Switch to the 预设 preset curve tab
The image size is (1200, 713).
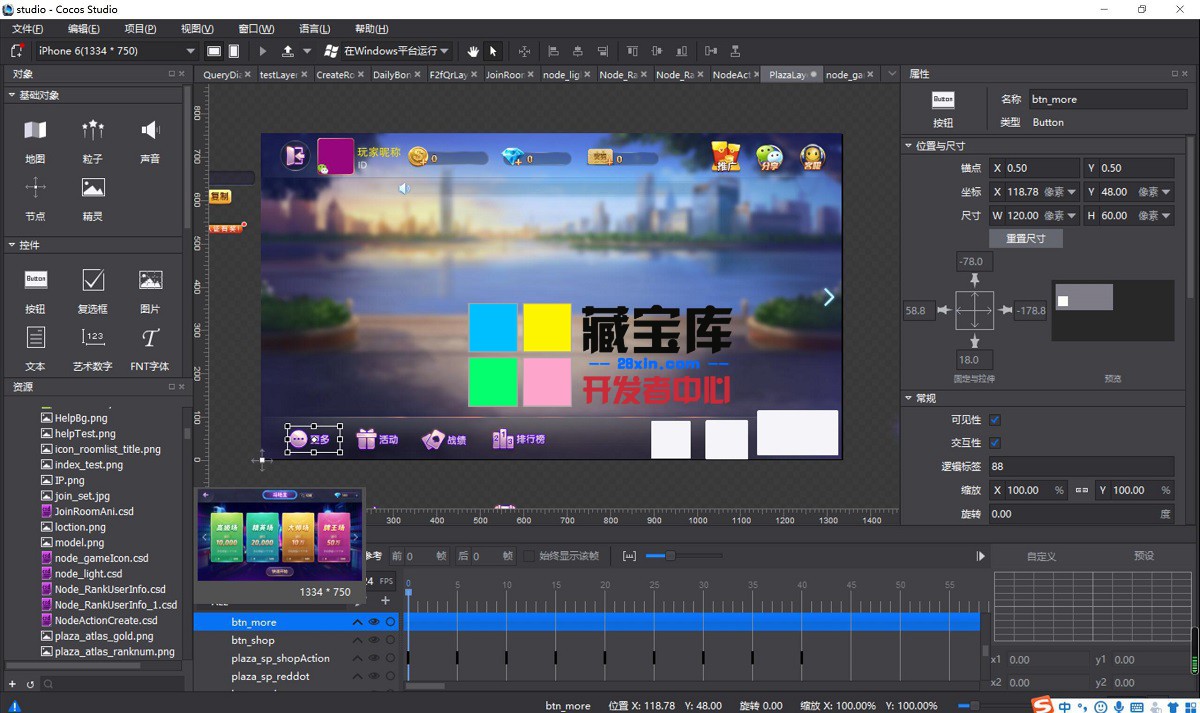[x=1143, y=556]
